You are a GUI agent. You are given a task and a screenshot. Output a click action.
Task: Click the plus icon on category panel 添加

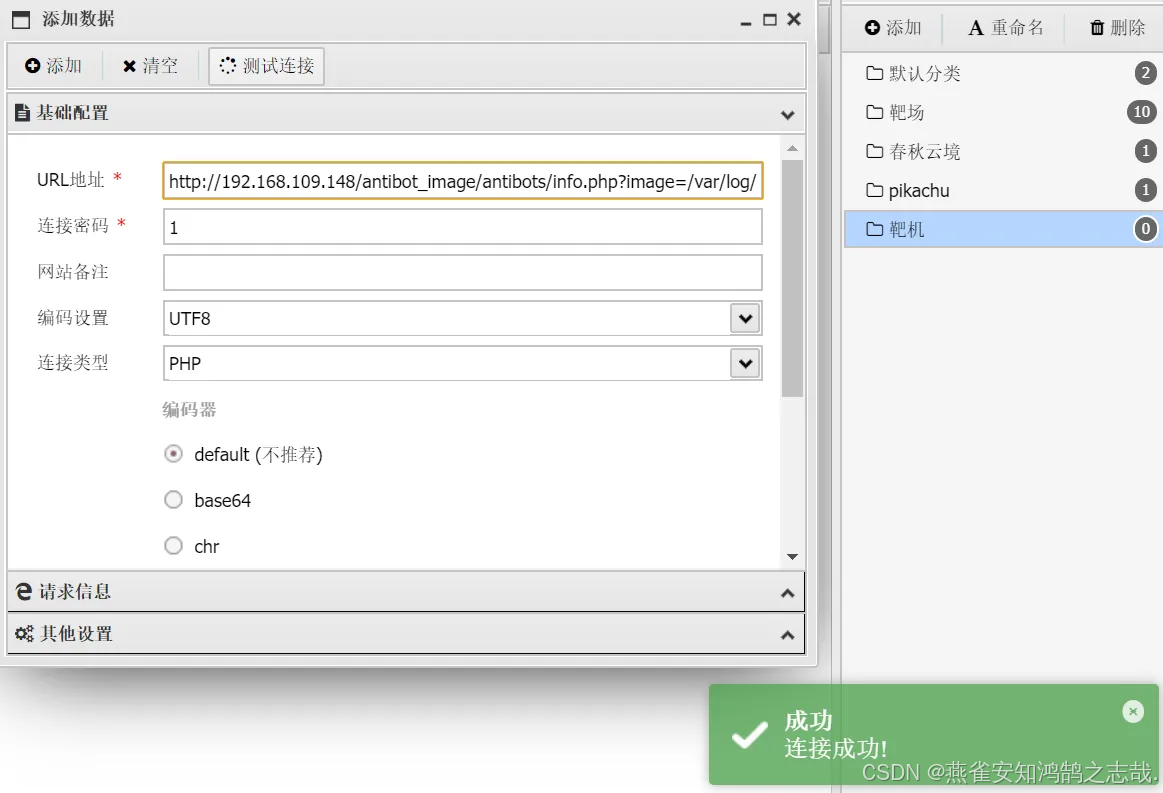point(872,27)
